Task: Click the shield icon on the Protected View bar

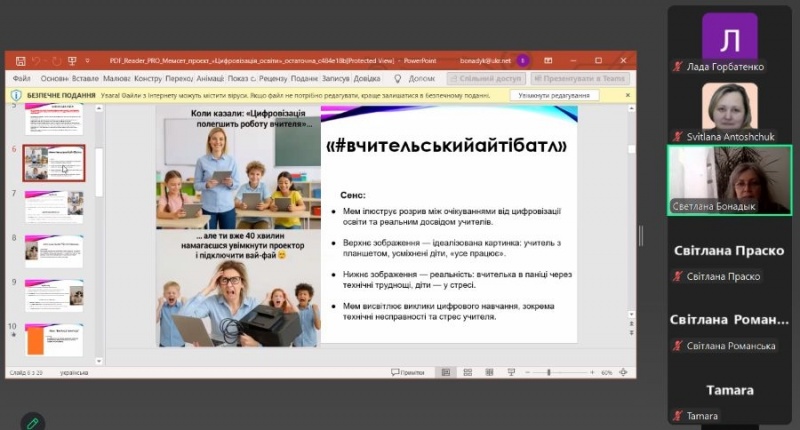Action: (16, 95)
